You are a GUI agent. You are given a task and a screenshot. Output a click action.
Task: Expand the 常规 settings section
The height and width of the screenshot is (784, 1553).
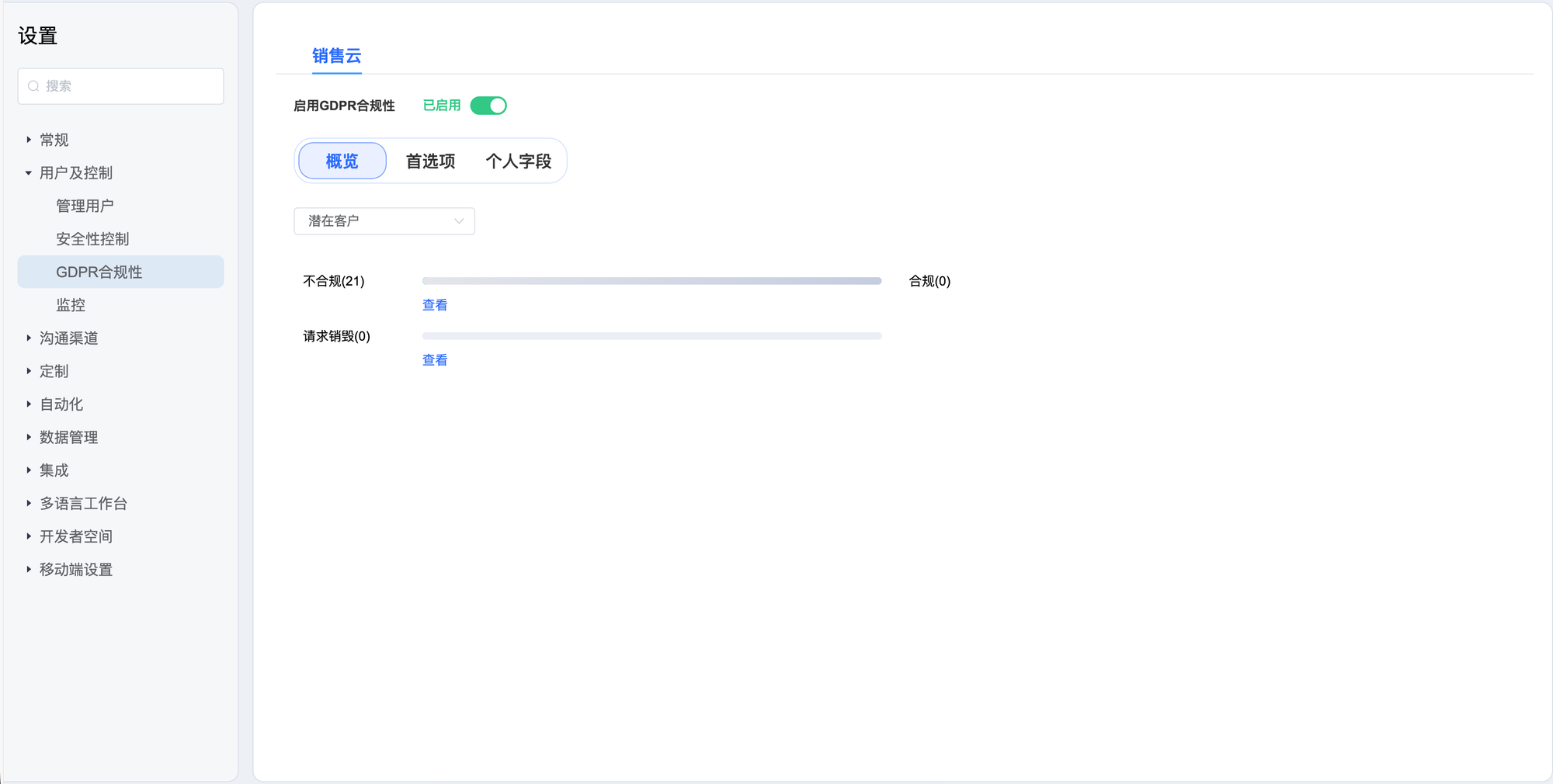[54, 140]
